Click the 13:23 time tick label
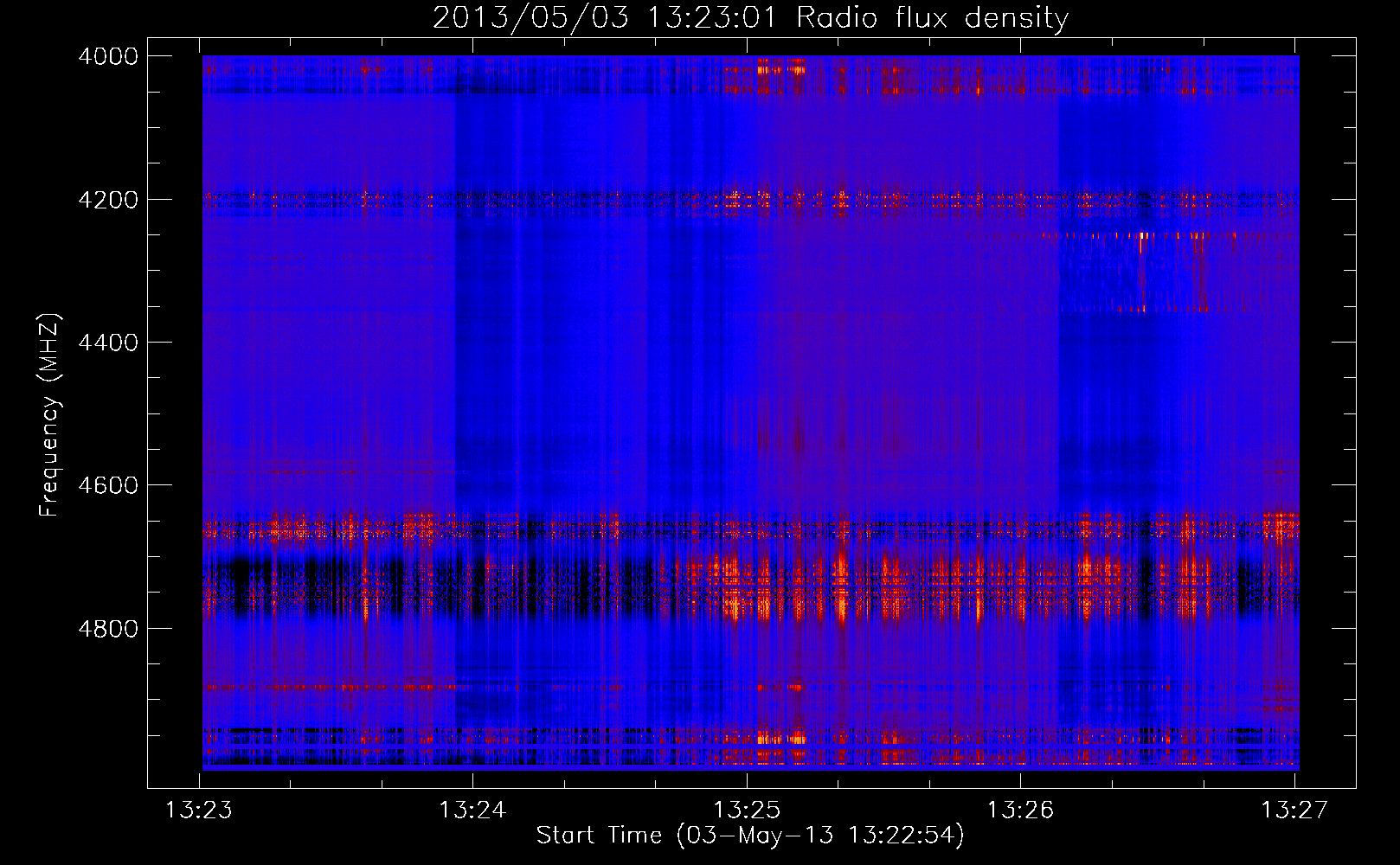The image size is (1400, 865). point(199,811)
